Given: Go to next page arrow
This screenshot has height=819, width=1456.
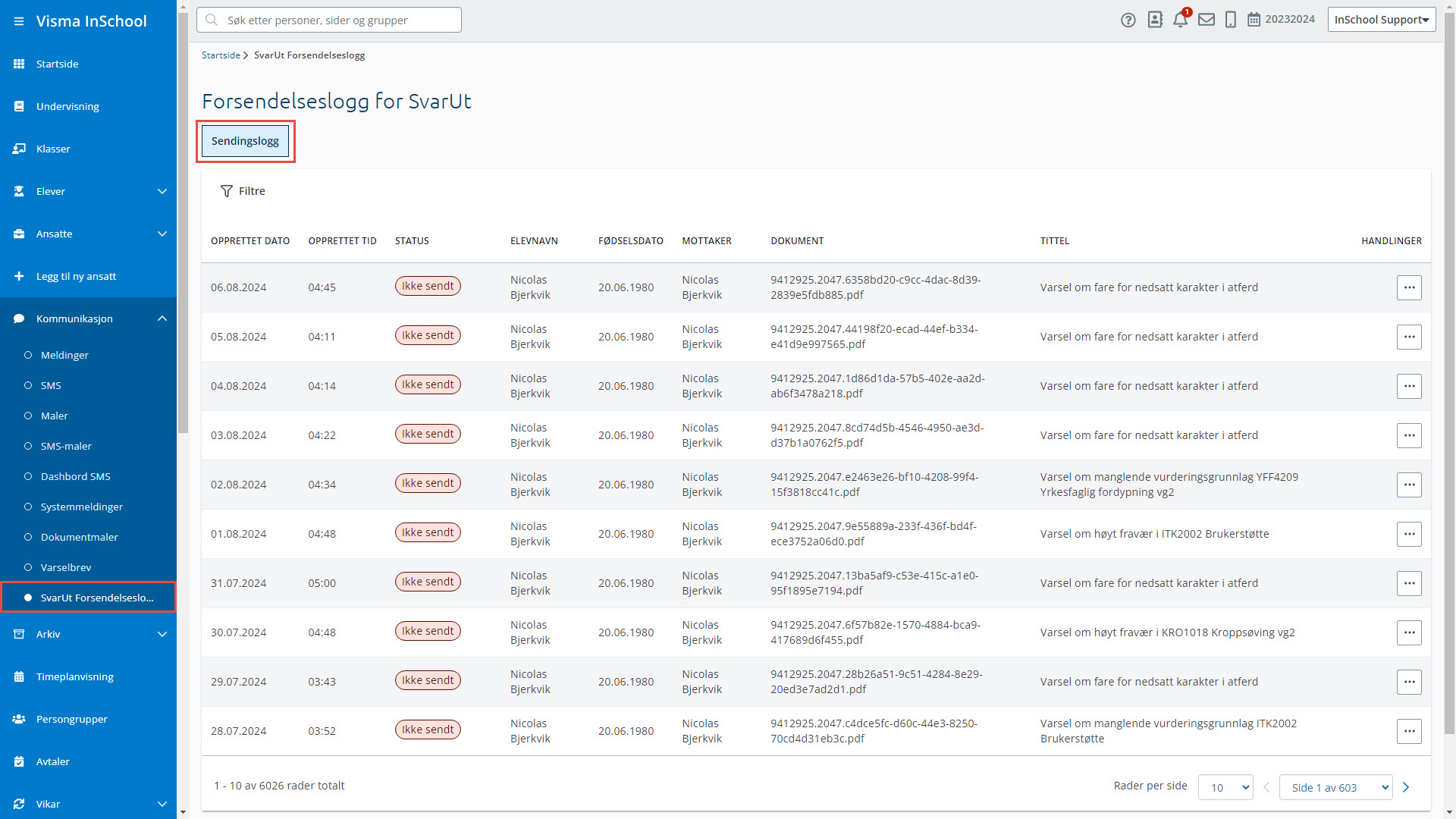Looking at the screenshot, I should coord(1406,787).
